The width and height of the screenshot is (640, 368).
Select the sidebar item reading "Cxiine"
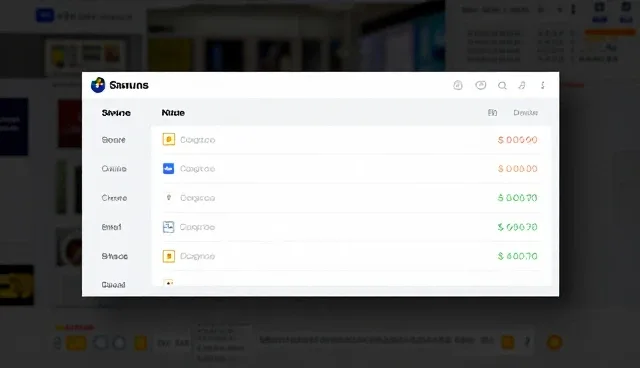(114, 168)
